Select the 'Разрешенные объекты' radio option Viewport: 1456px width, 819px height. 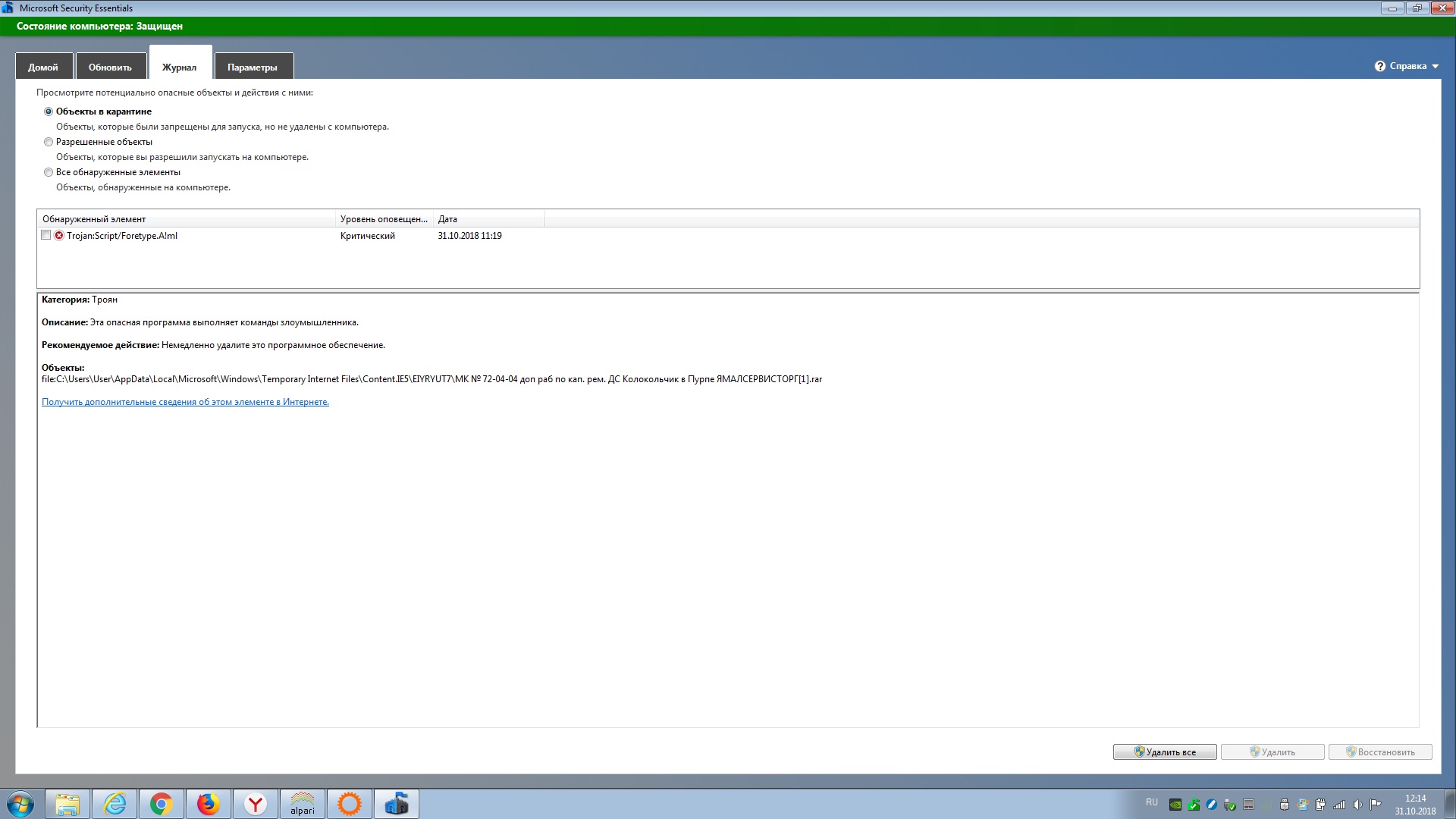49,142
